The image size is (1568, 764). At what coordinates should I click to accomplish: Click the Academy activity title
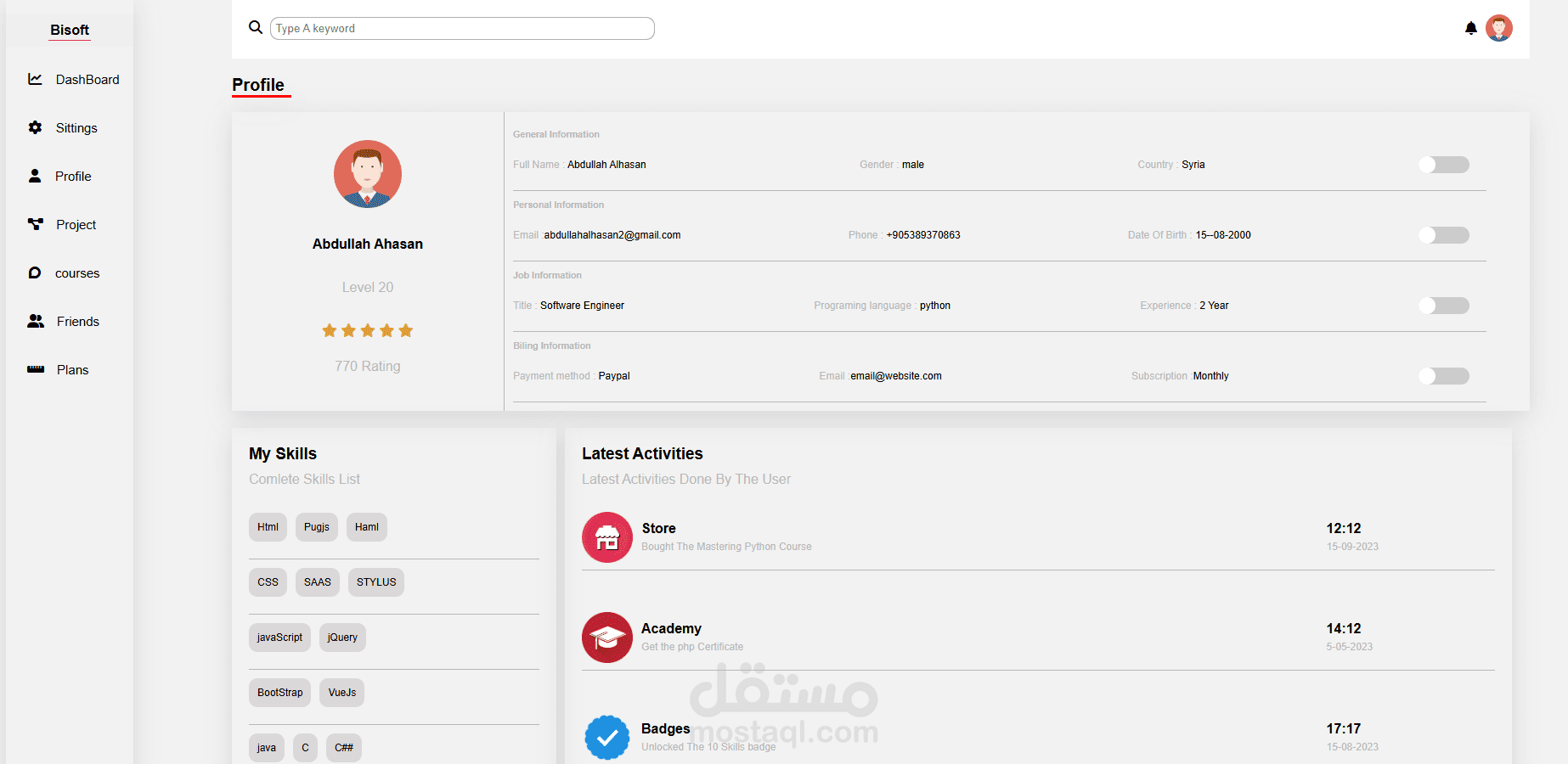pos(671,628)
